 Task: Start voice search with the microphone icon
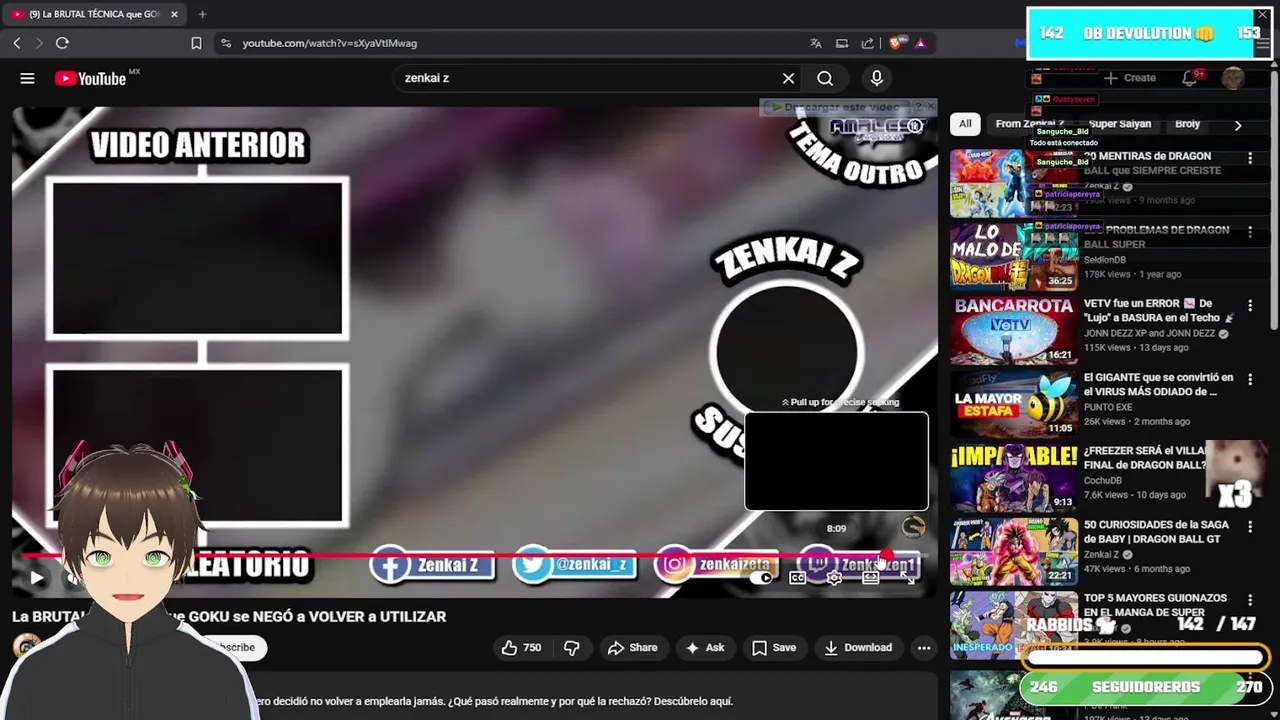(877, 78)
